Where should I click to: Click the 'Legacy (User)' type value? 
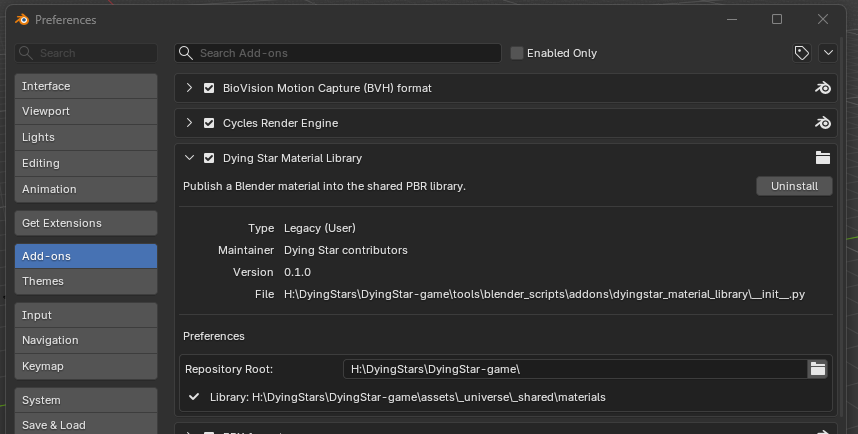[320, 228]
